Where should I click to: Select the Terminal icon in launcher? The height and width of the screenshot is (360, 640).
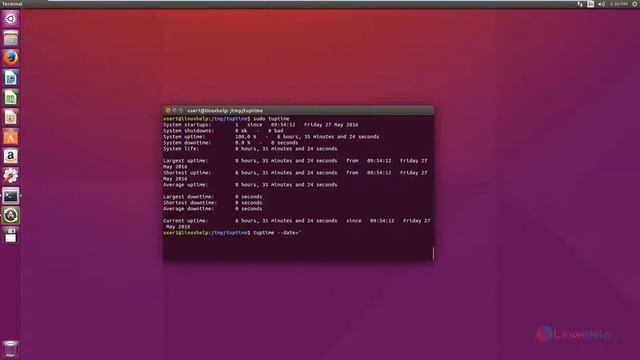(x=11, y=196)
